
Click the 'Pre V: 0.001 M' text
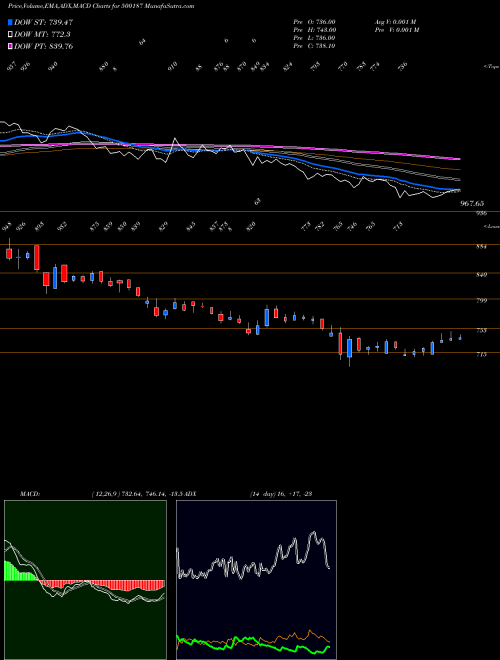click(396, 30)
